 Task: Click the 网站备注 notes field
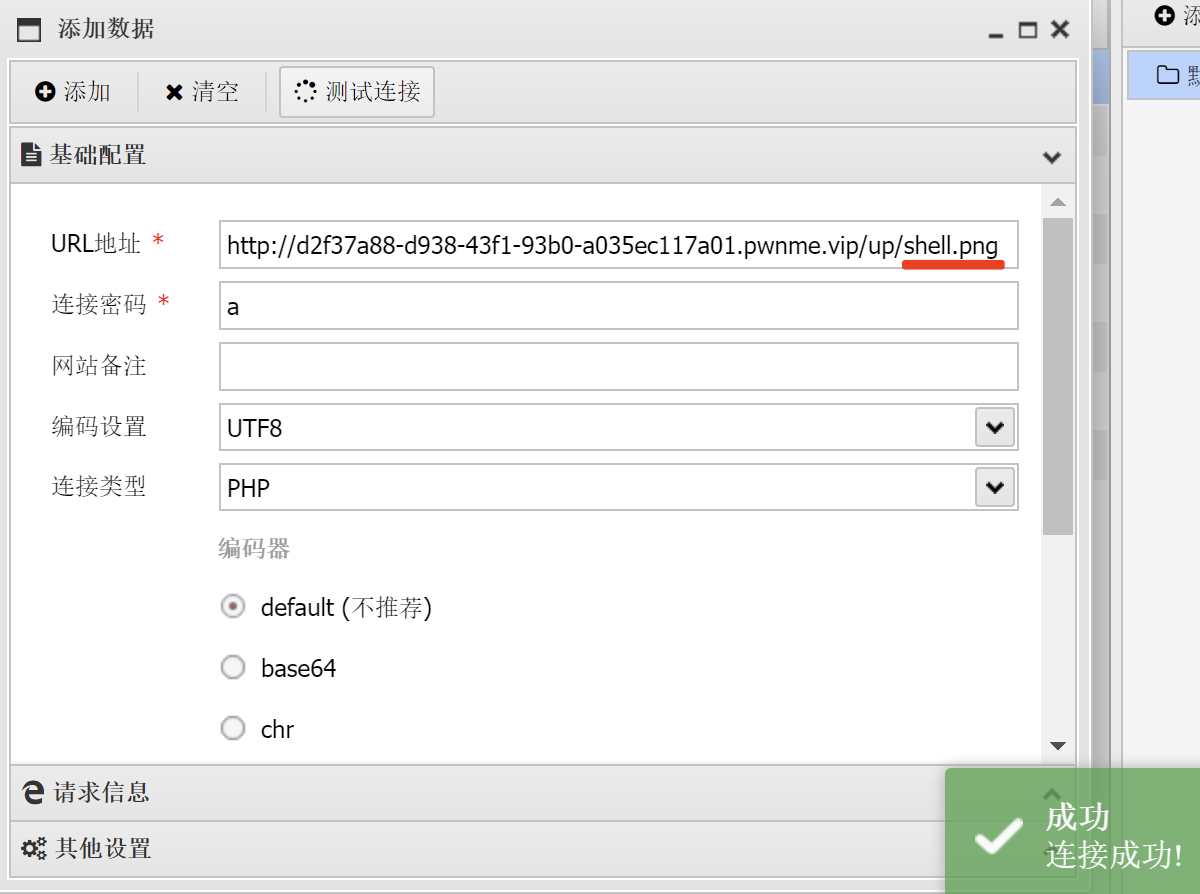pos(618,367)
